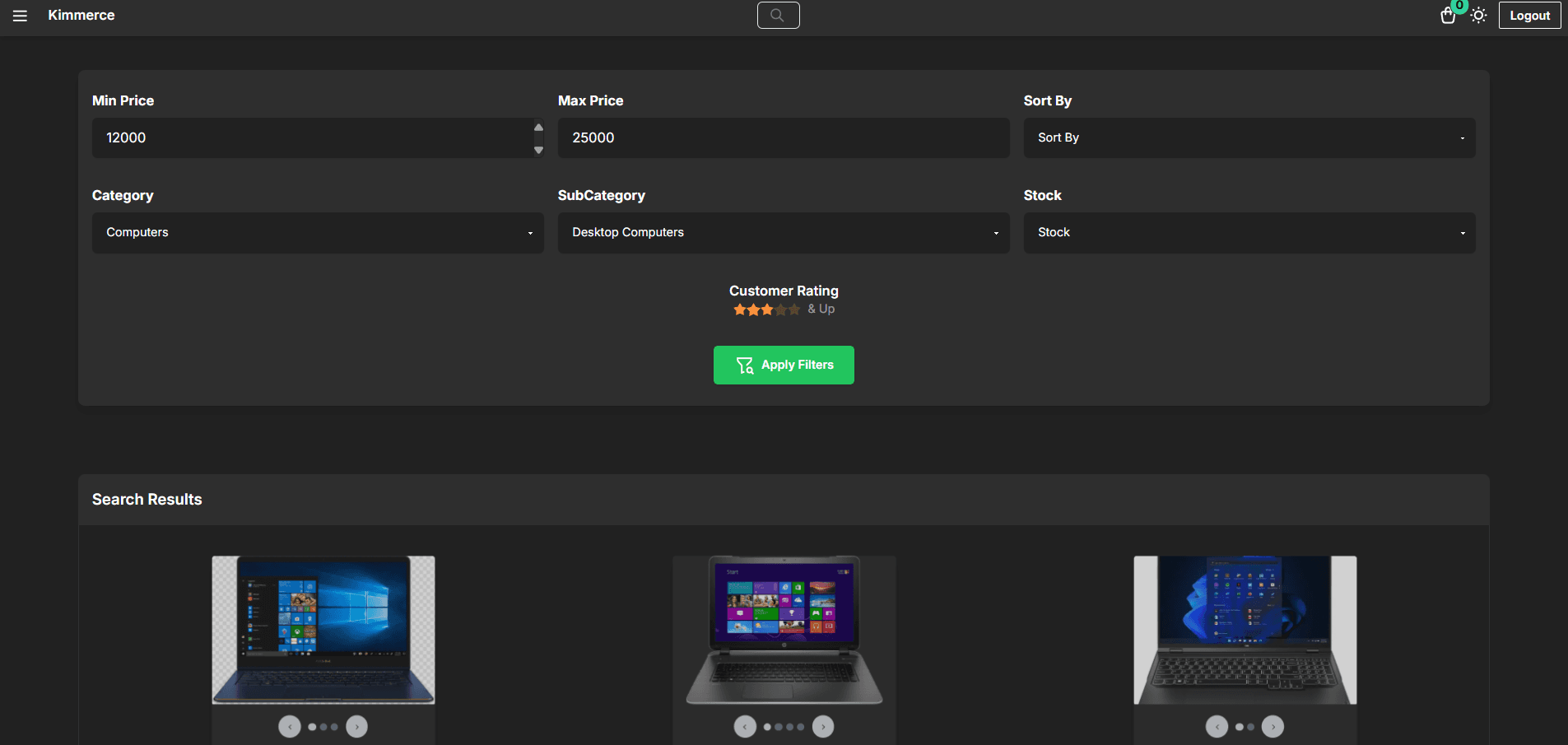
Task: Increment Min Price with the up stepper arrow
Action: 538,127
